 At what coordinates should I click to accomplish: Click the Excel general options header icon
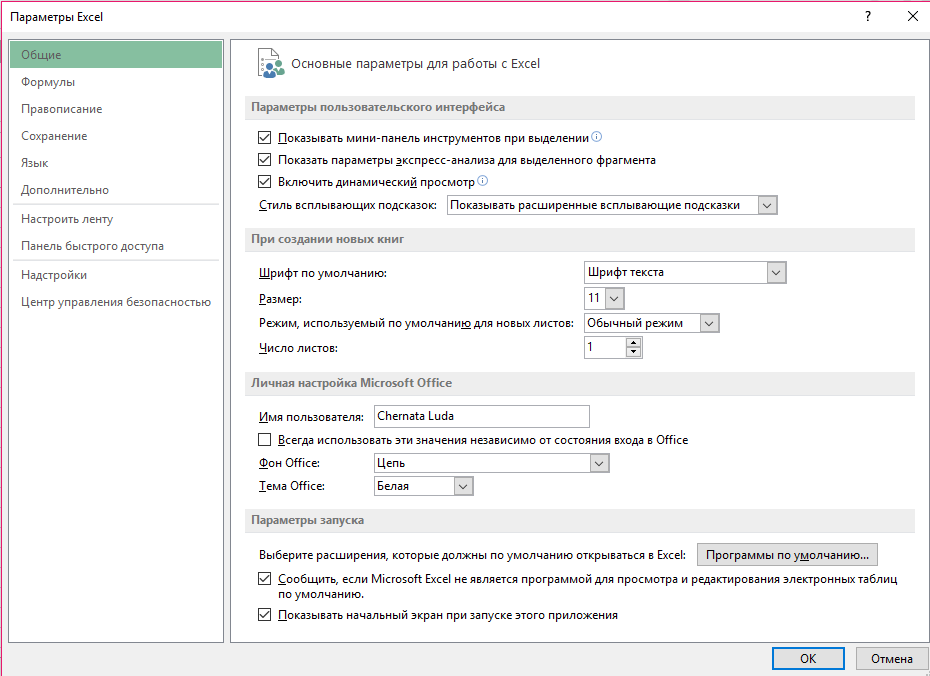coord(270,63)
